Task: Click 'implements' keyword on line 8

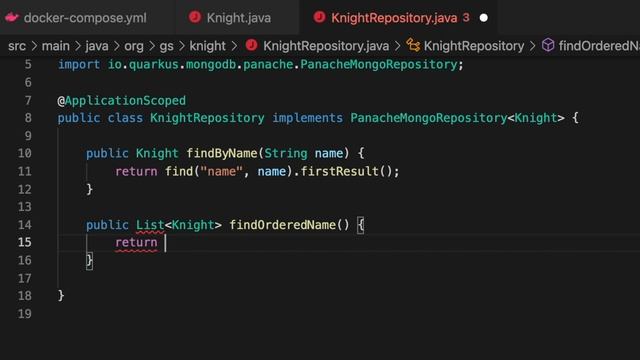Action: pyautogui.click(x=307, y=118)
